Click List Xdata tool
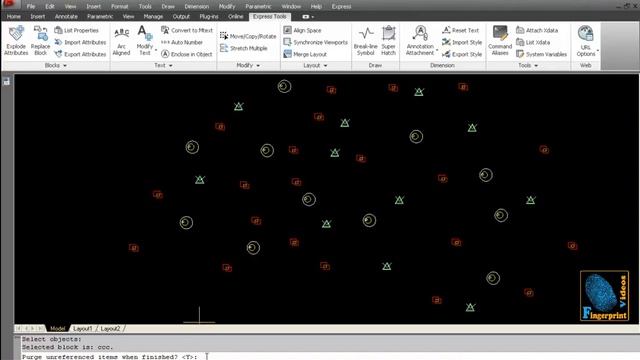The height and width of the screenshot is (360, 640). pyautogui.click(x=533, y=42)
